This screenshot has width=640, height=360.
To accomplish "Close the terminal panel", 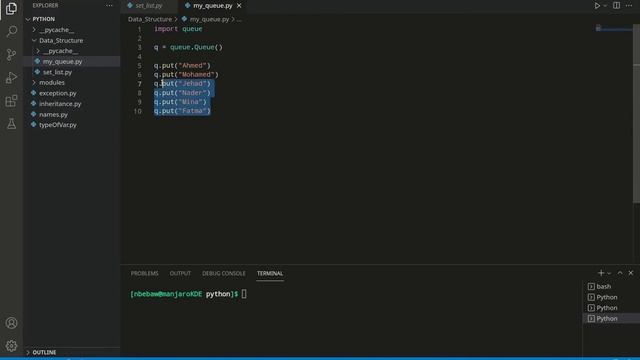I will click(x=631, y=273).
